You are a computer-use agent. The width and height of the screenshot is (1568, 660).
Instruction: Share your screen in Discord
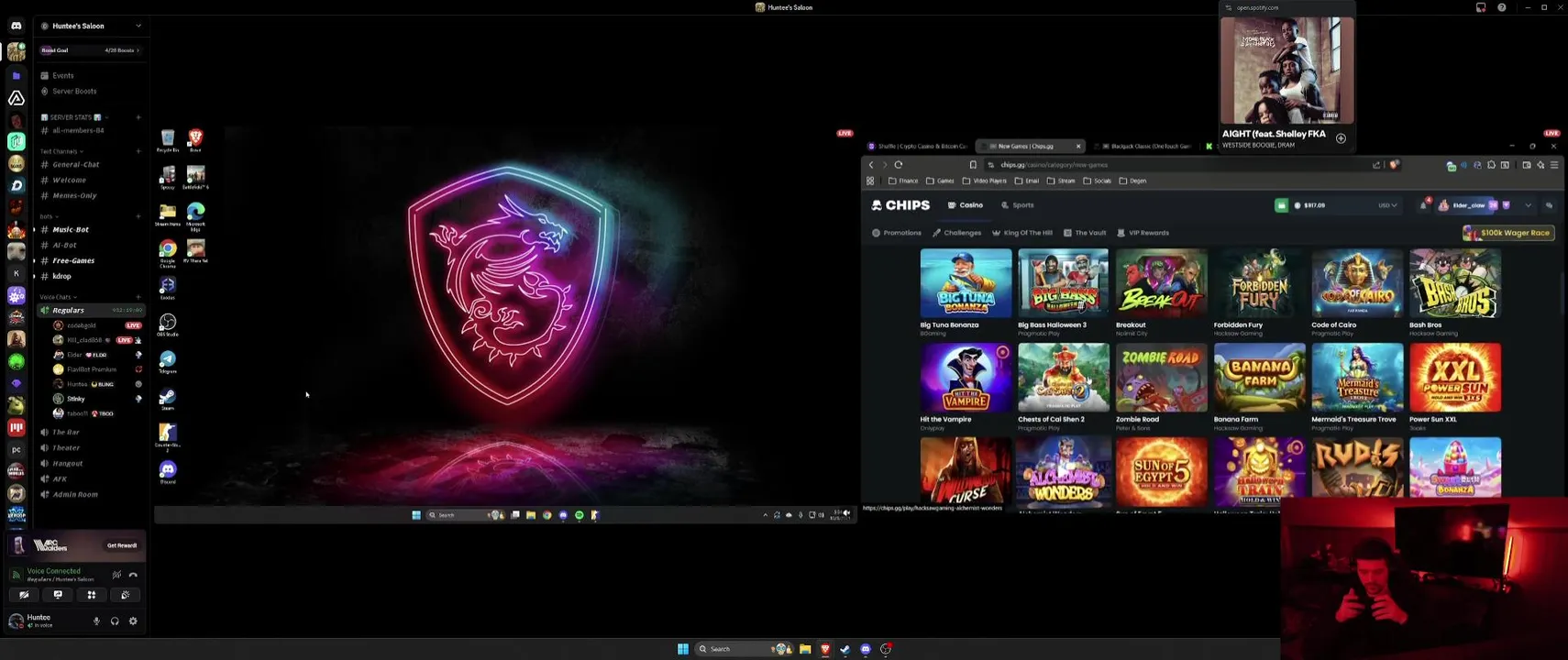pos(58,595)
